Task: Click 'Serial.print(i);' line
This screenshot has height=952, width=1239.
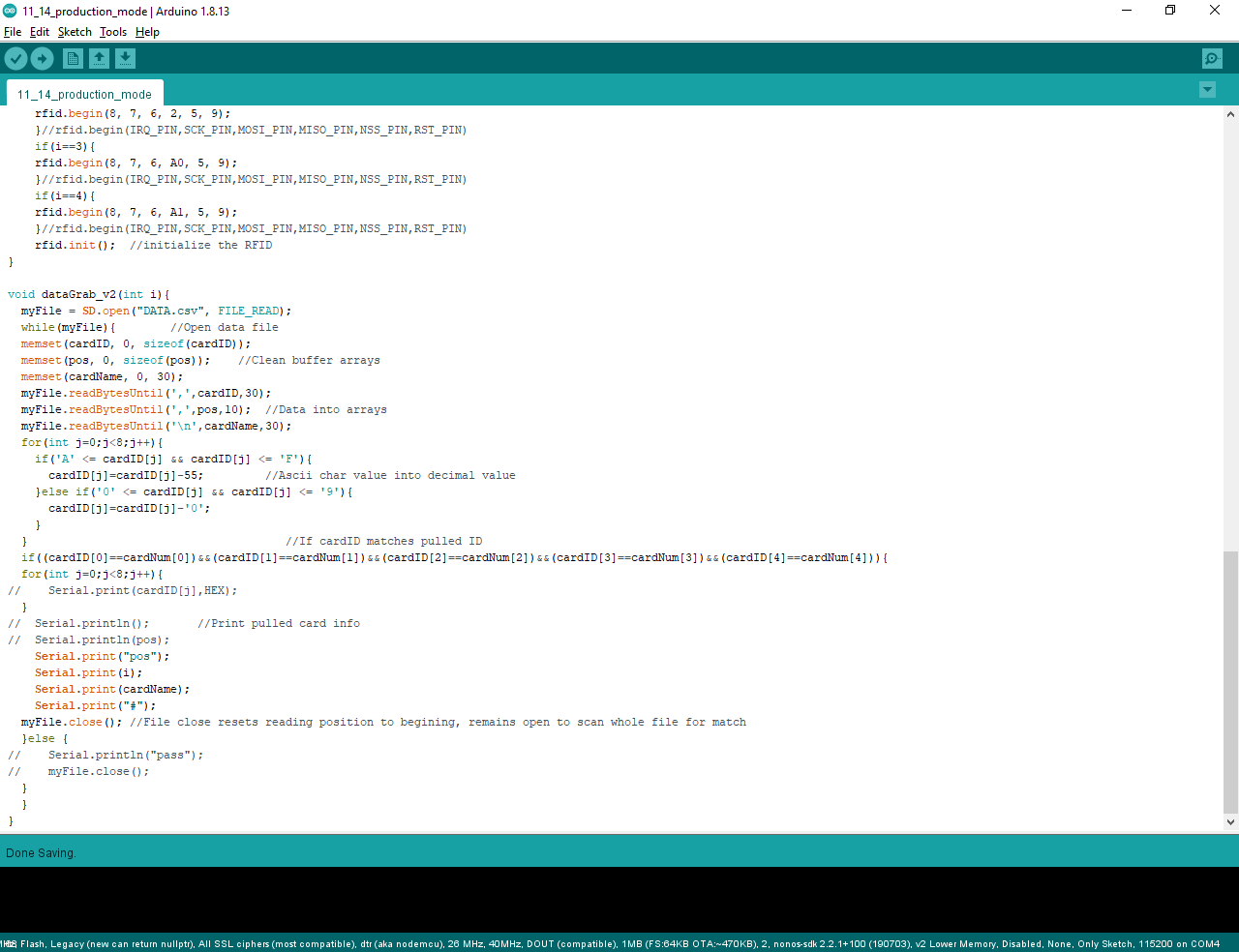Action: coord(88,672)
